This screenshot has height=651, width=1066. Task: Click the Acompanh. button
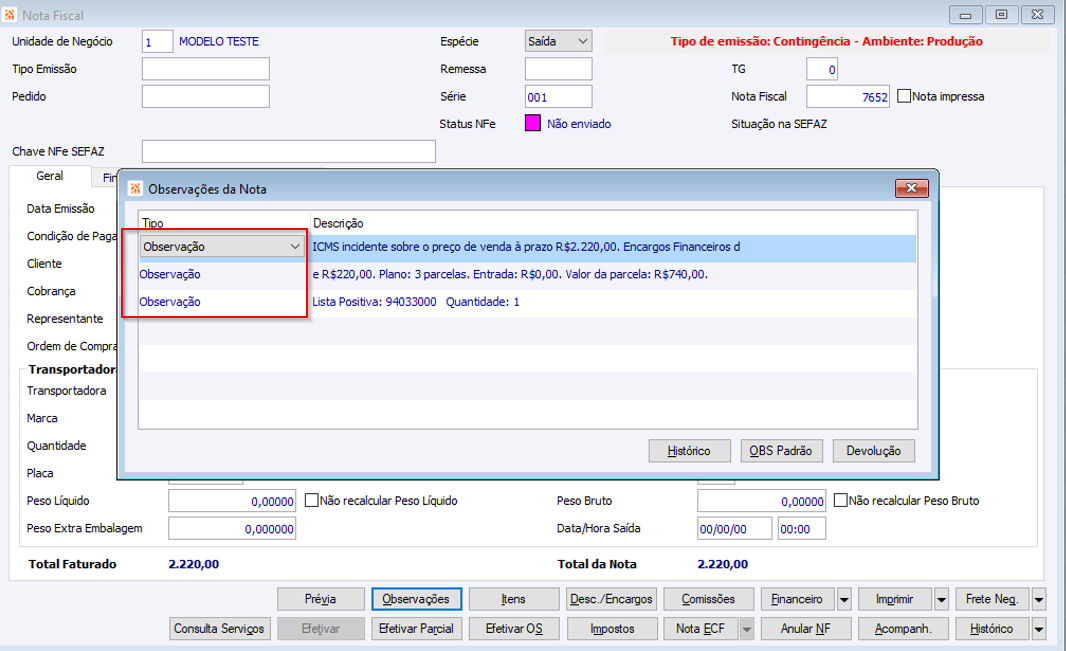pos(903,629)
